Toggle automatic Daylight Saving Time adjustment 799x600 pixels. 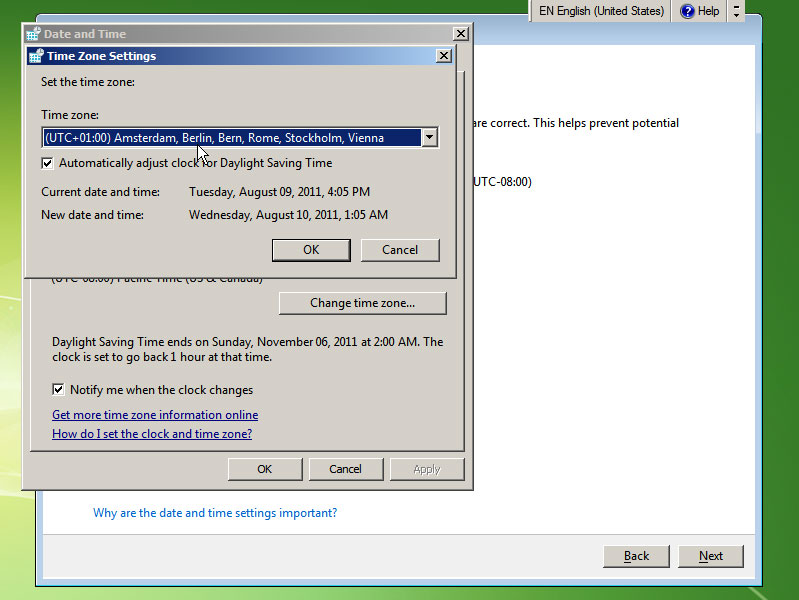pyautogui.click(x=48, y=163)
